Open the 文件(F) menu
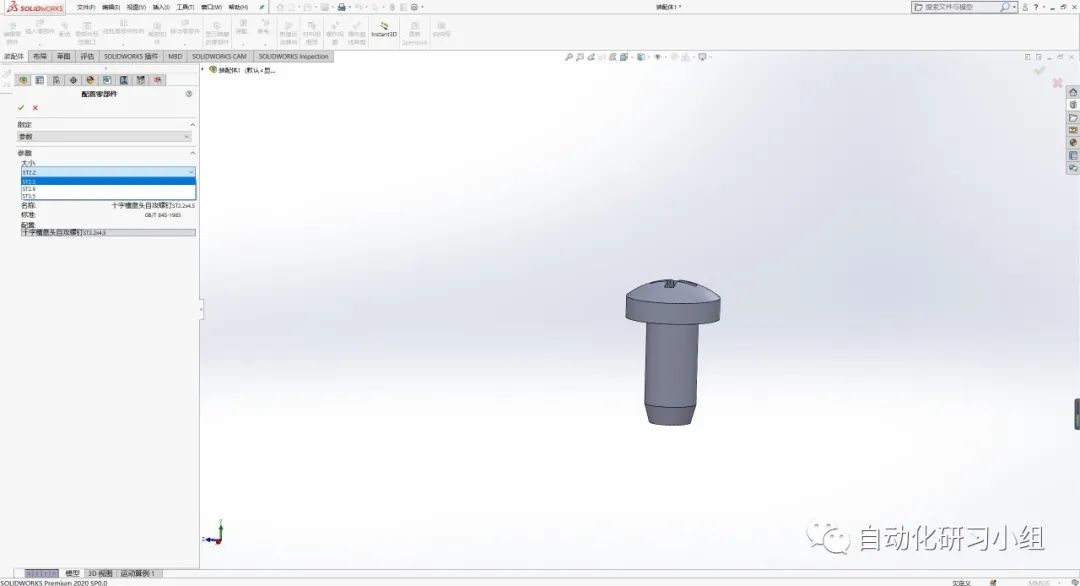The height and width of the screenshot is (586, 1080). [x=86, y=7]
